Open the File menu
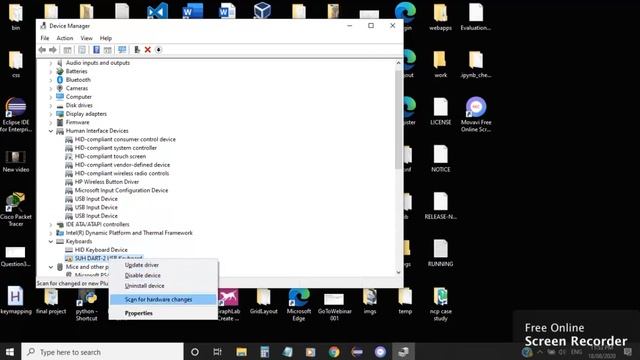 [x=45, y=38]
